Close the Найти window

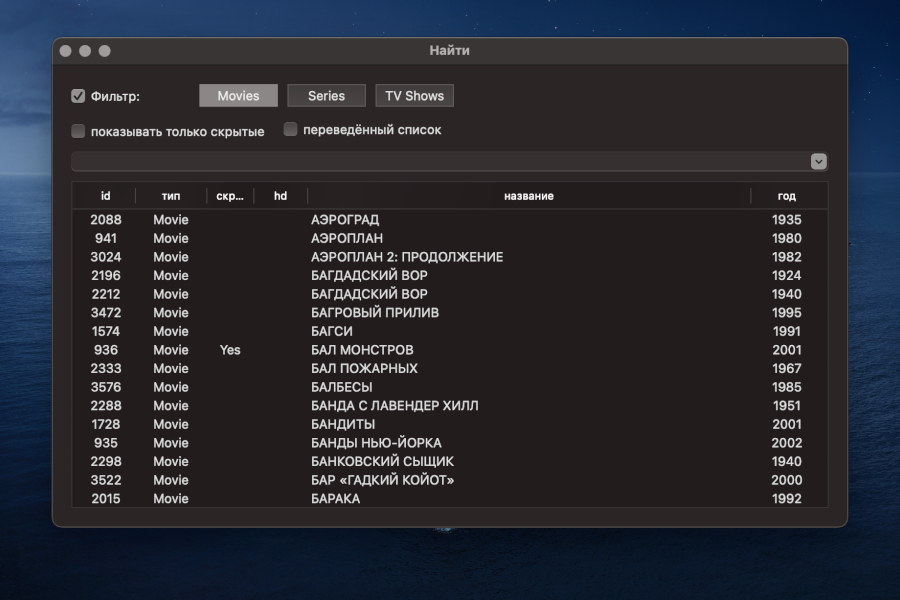point(65,51)
